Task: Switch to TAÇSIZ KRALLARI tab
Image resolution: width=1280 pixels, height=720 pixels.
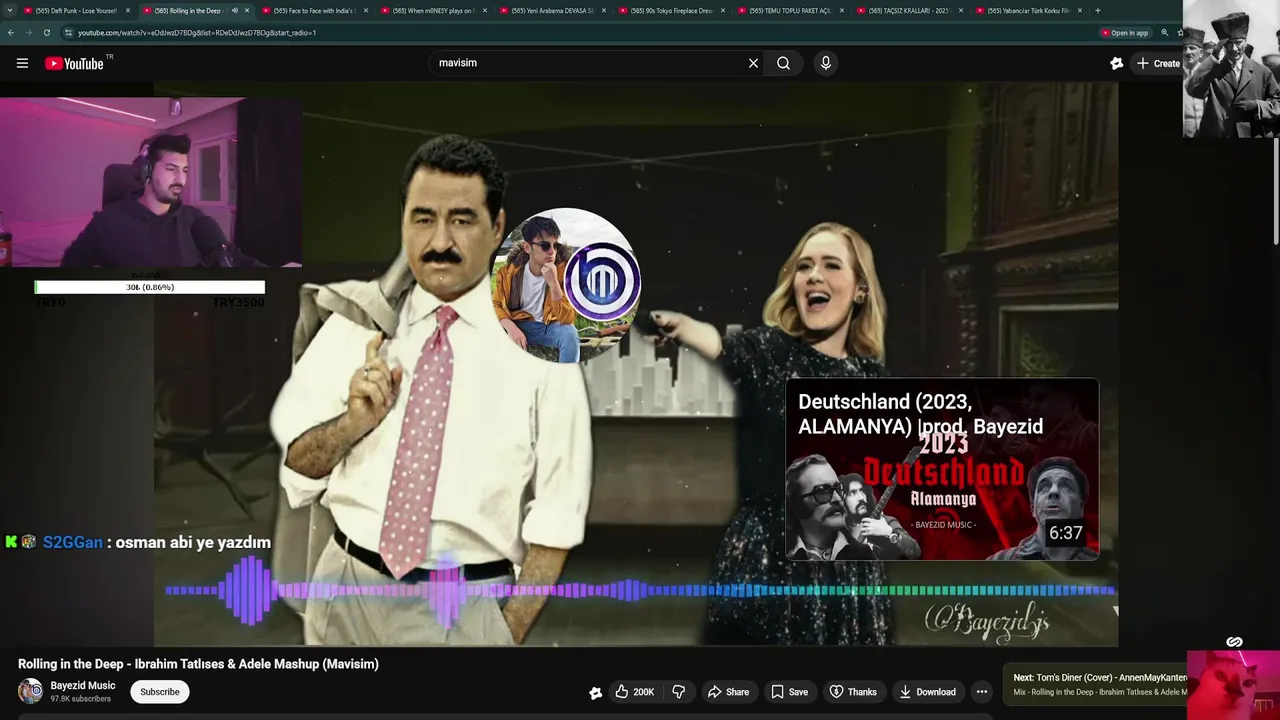Action: click(x=909, y=10)
